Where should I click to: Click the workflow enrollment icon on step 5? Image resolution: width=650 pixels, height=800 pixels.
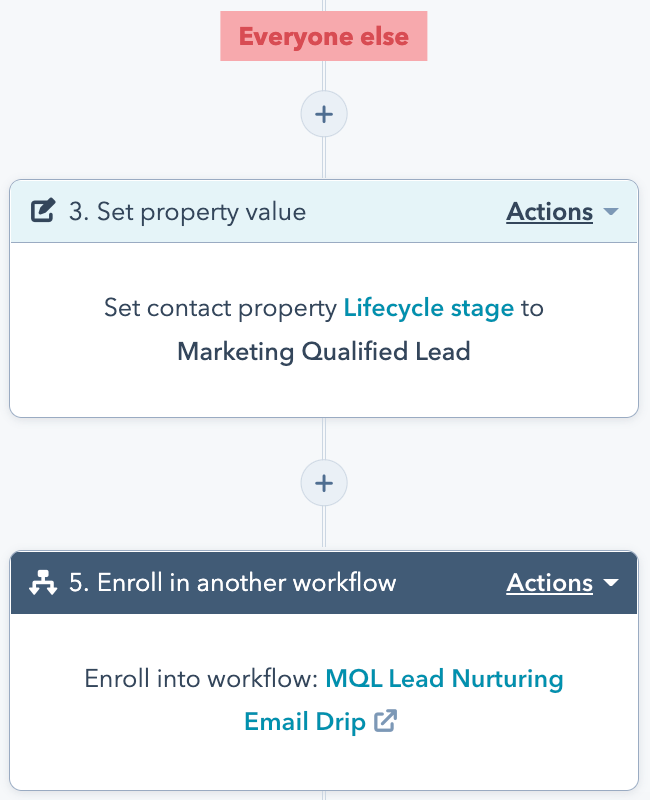43,583
